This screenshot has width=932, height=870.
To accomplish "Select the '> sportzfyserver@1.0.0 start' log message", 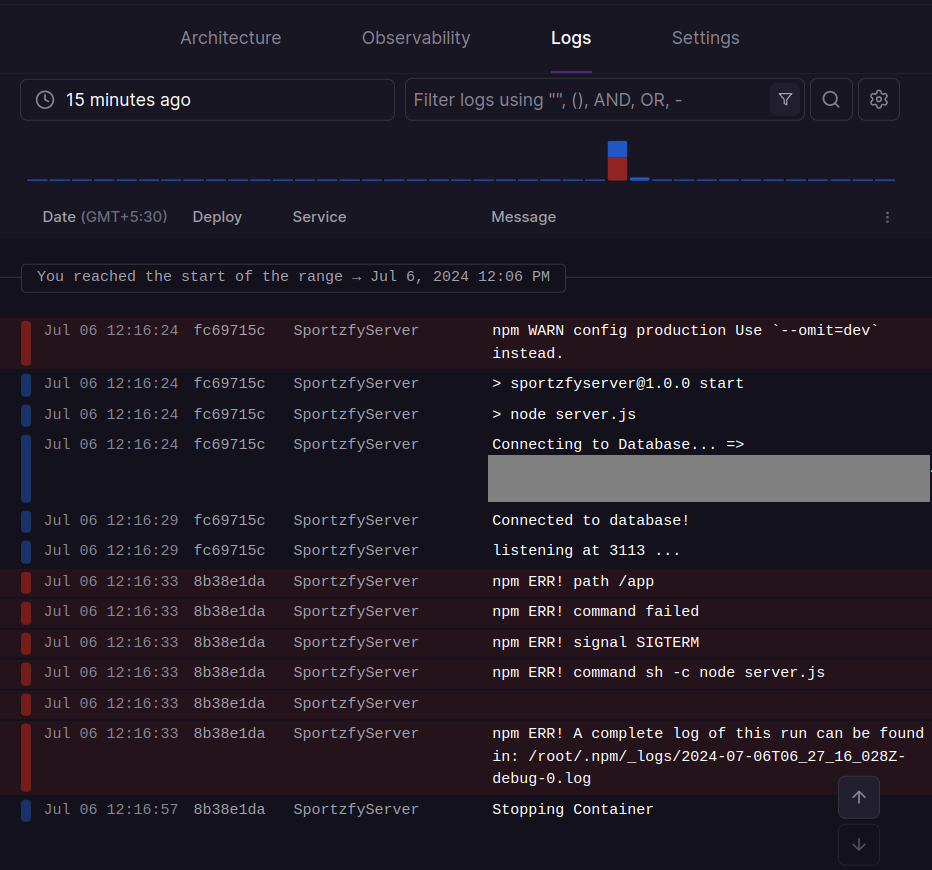I will click(618, 384).
